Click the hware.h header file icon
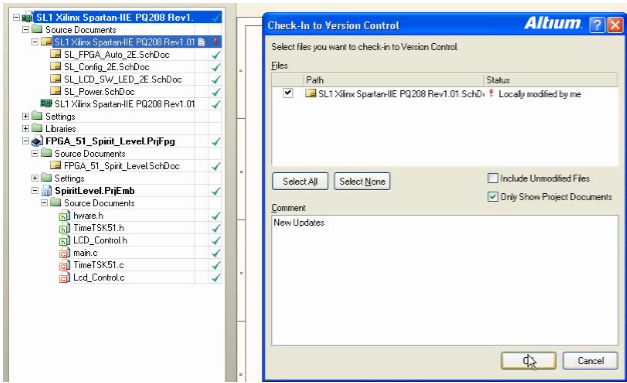Viewport: 627px width, 383px height. 64,216
